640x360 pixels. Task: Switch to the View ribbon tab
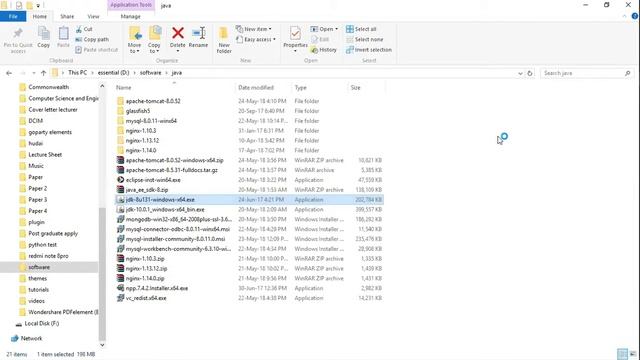click(x=93, y=16)
